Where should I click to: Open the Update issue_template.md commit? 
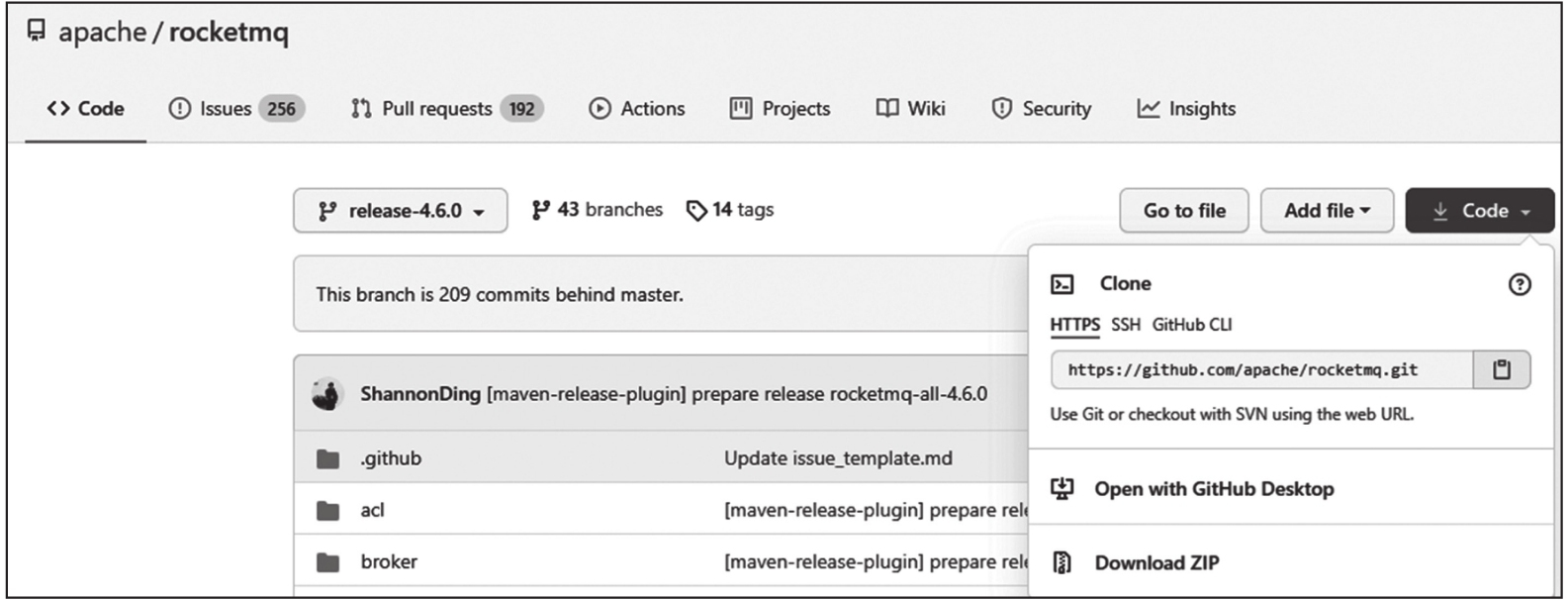coord(838,458)
